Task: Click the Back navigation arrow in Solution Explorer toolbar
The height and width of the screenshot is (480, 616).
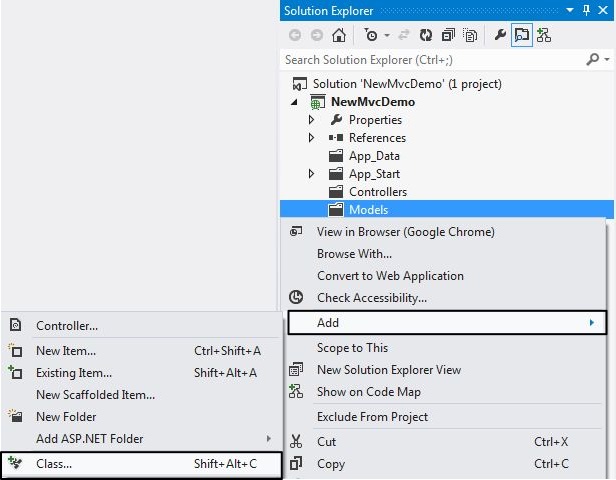Action: [x=295, y=35]
